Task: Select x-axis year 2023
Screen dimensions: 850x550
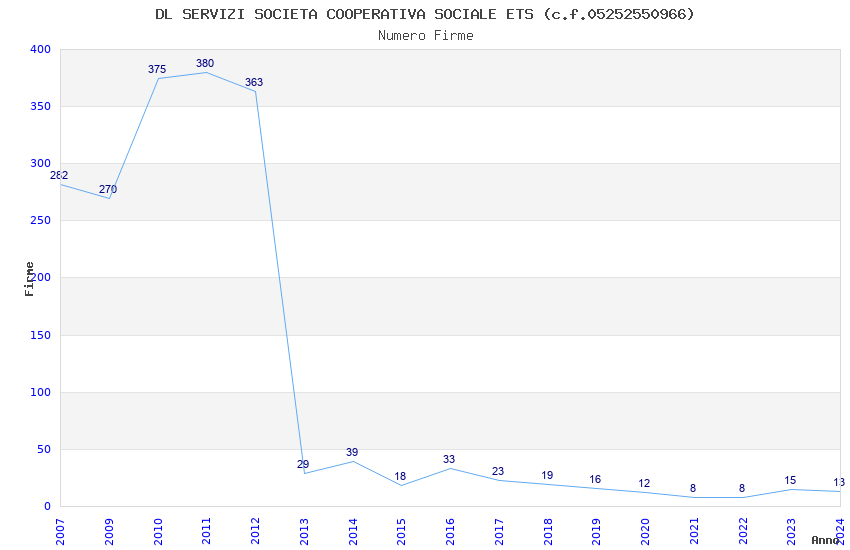Action: 791,532
